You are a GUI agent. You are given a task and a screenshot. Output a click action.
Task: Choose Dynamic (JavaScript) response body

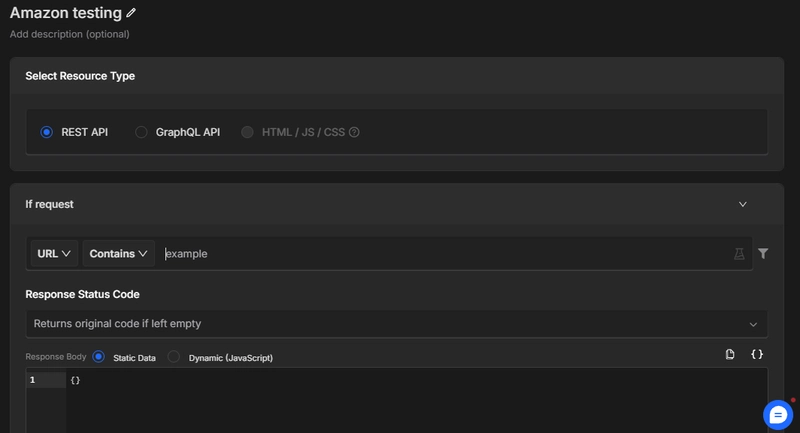click(174, 357)
